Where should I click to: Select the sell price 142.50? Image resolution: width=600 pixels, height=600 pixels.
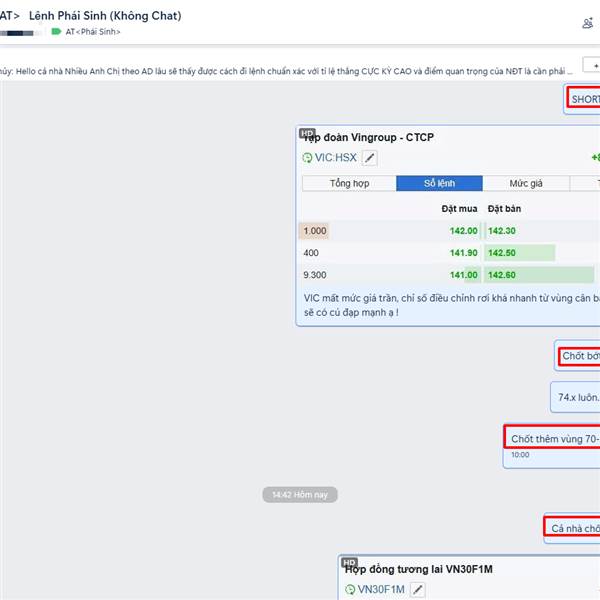click(502, 253)
